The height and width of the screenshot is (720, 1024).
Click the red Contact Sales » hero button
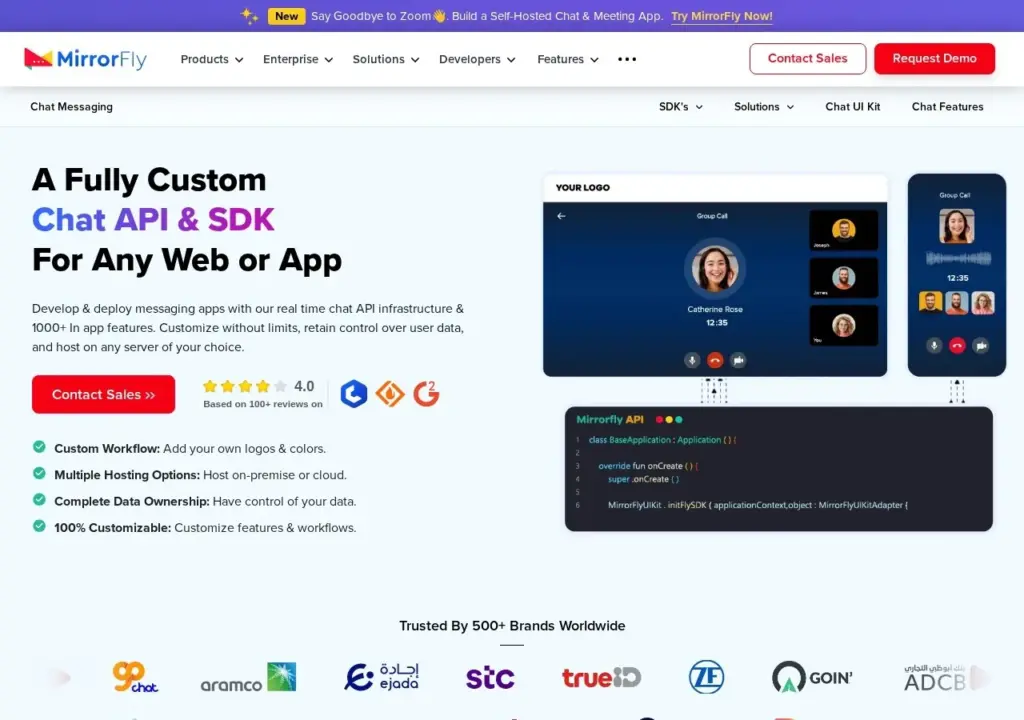(x=103, y=394)
